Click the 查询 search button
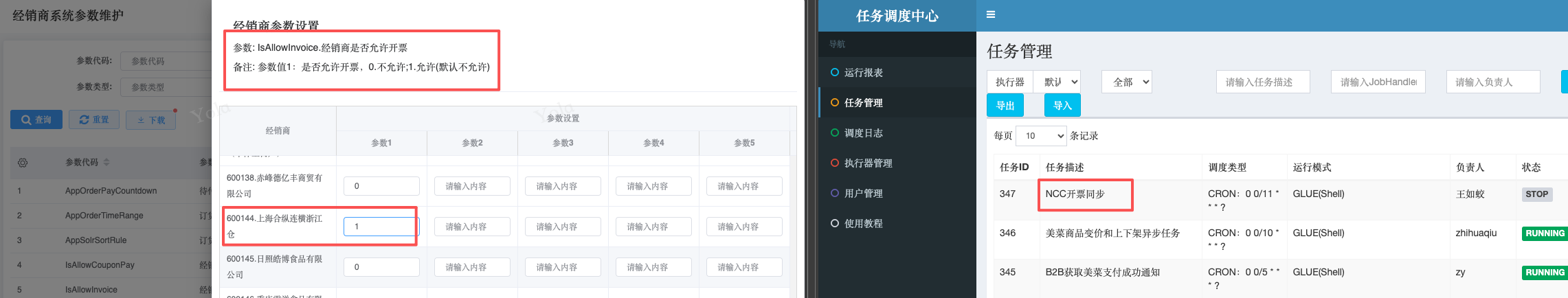The width and height of the screenshot is (1568, 298). [36, 119]
